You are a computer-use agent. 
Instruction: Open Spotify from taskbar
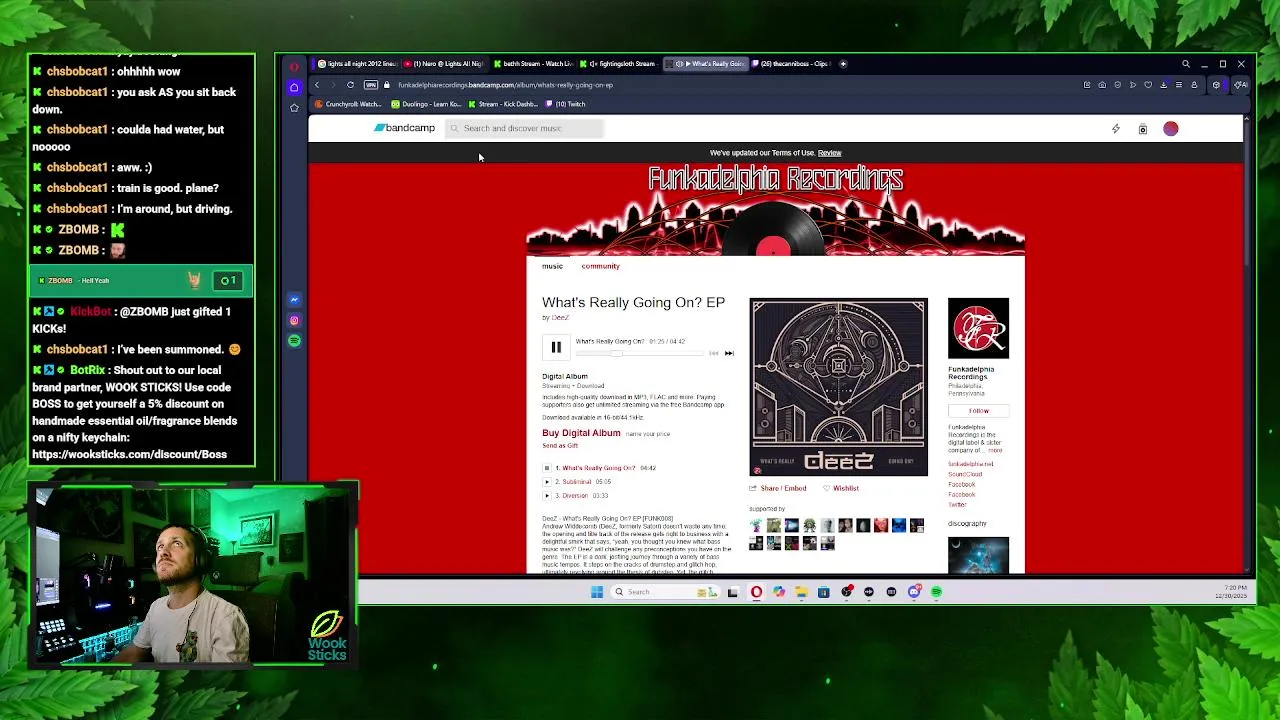click(x=936, y=592)
